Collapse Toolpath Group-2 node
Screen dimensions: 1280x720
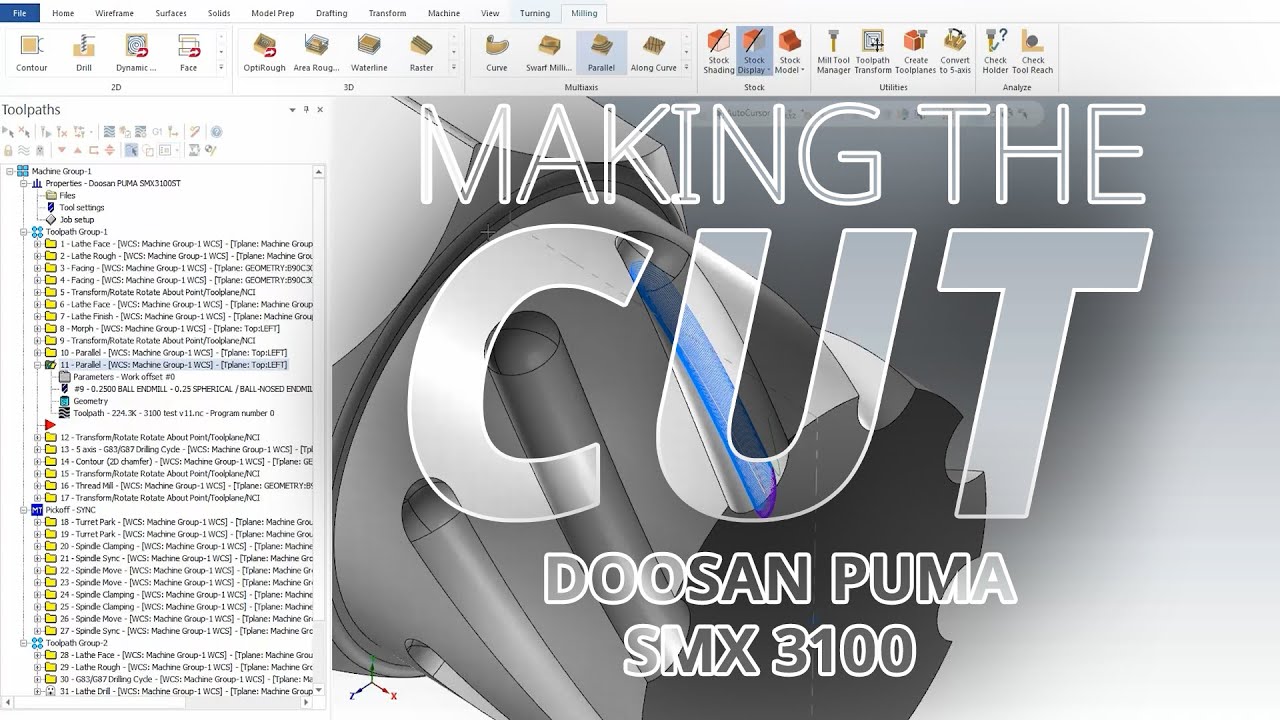tap(24, 643)
